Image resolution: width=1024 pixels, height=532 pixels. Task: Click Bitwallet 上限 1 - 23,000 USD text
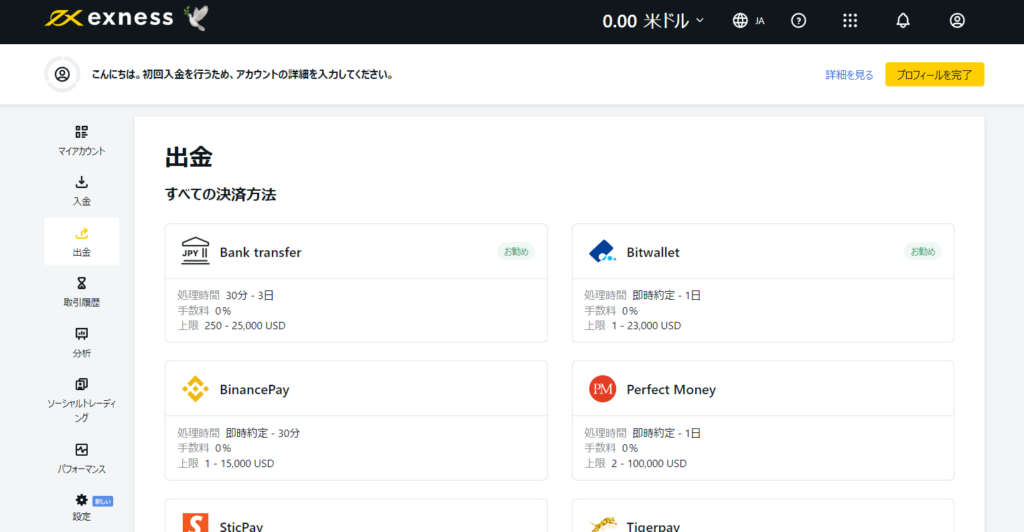point(633,326)
